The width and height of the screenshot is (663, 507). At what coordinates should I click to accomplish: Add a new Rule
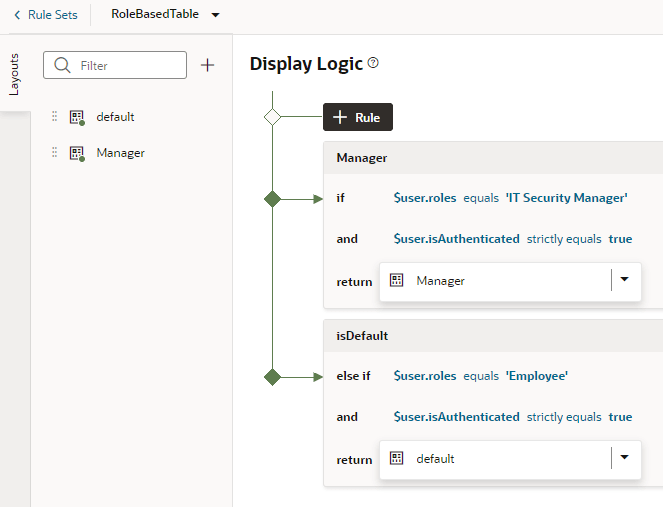click(x=357, y=117)
